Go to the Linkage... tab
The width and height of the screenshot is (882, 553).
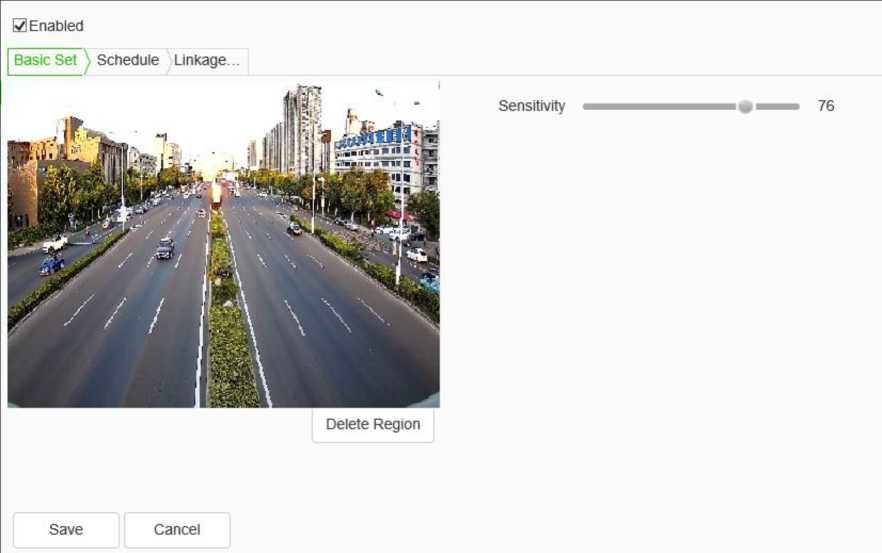click(x=207, y=60)
